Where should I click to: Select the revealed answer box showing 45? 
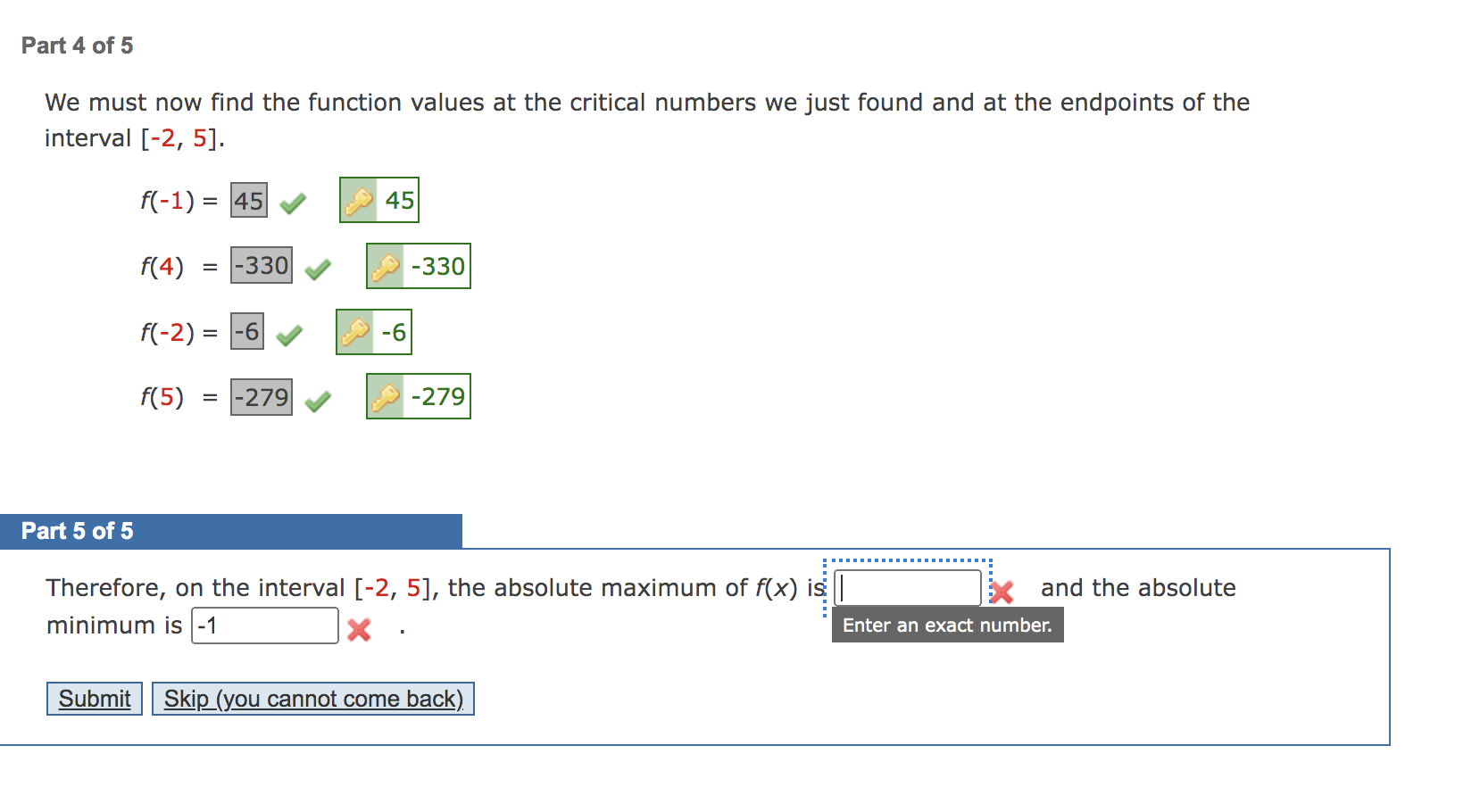(x=400, y=200)
